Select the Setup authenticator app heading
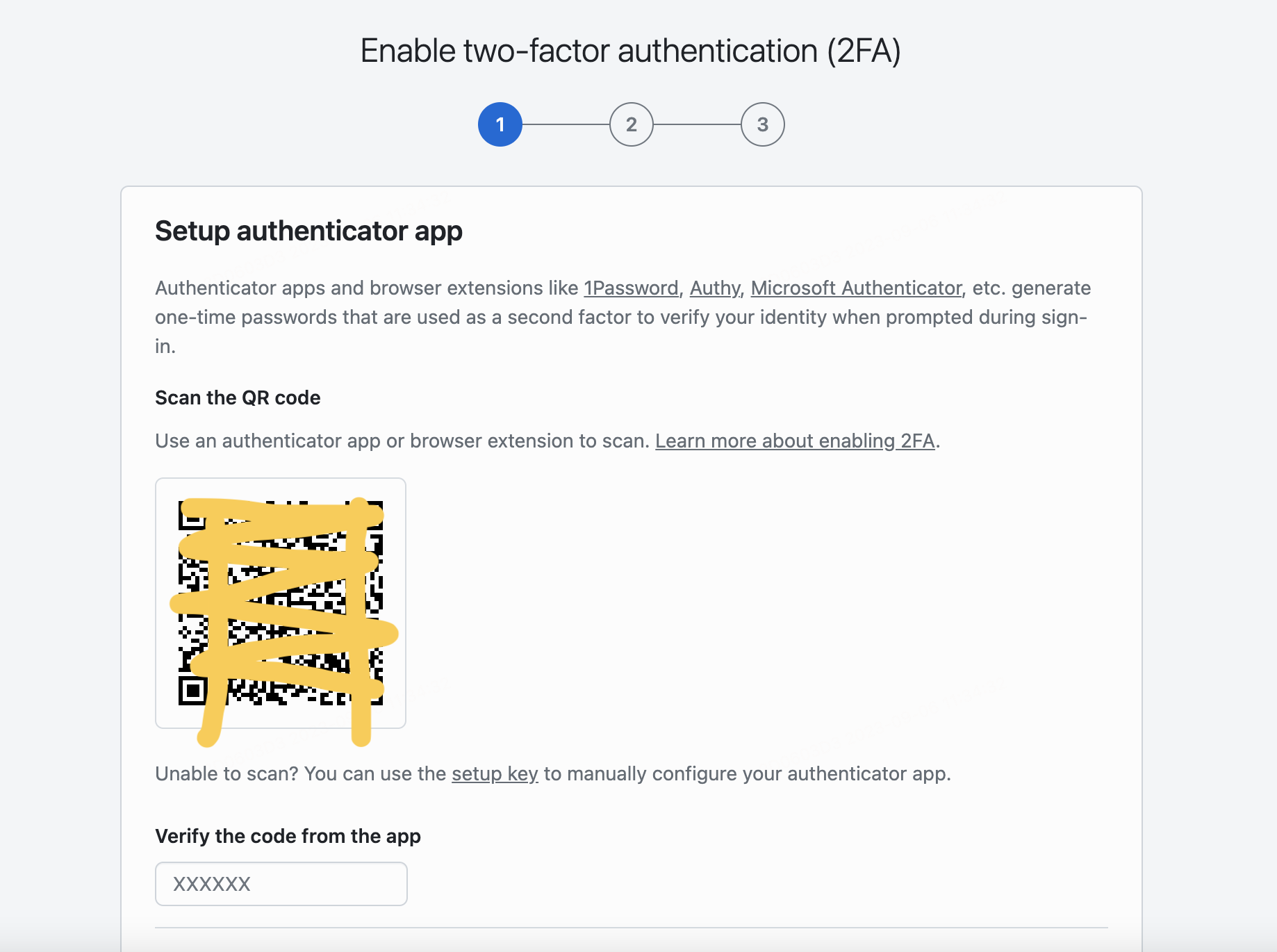 pos(308,231)
